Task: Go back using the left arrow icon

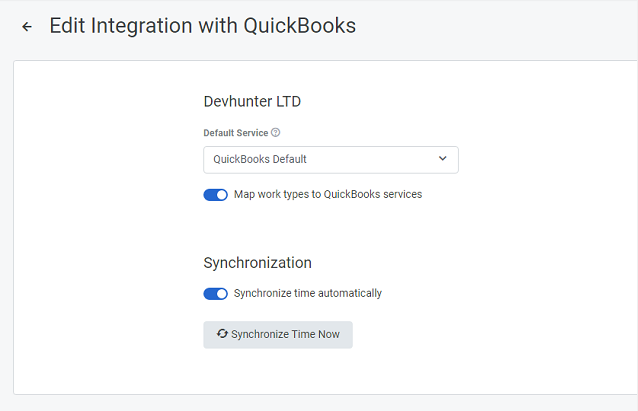Action: 27,27
